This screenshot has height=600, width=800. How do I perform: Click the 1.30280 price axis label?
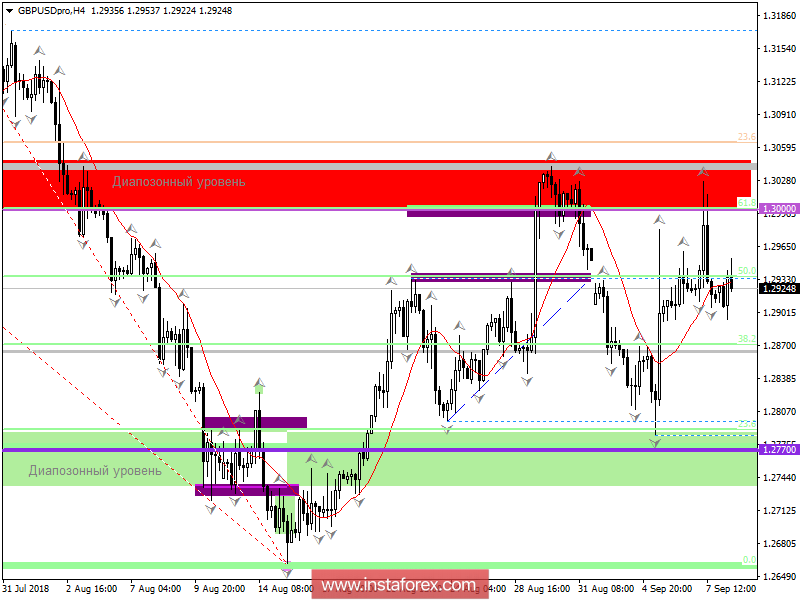(779, 181)
